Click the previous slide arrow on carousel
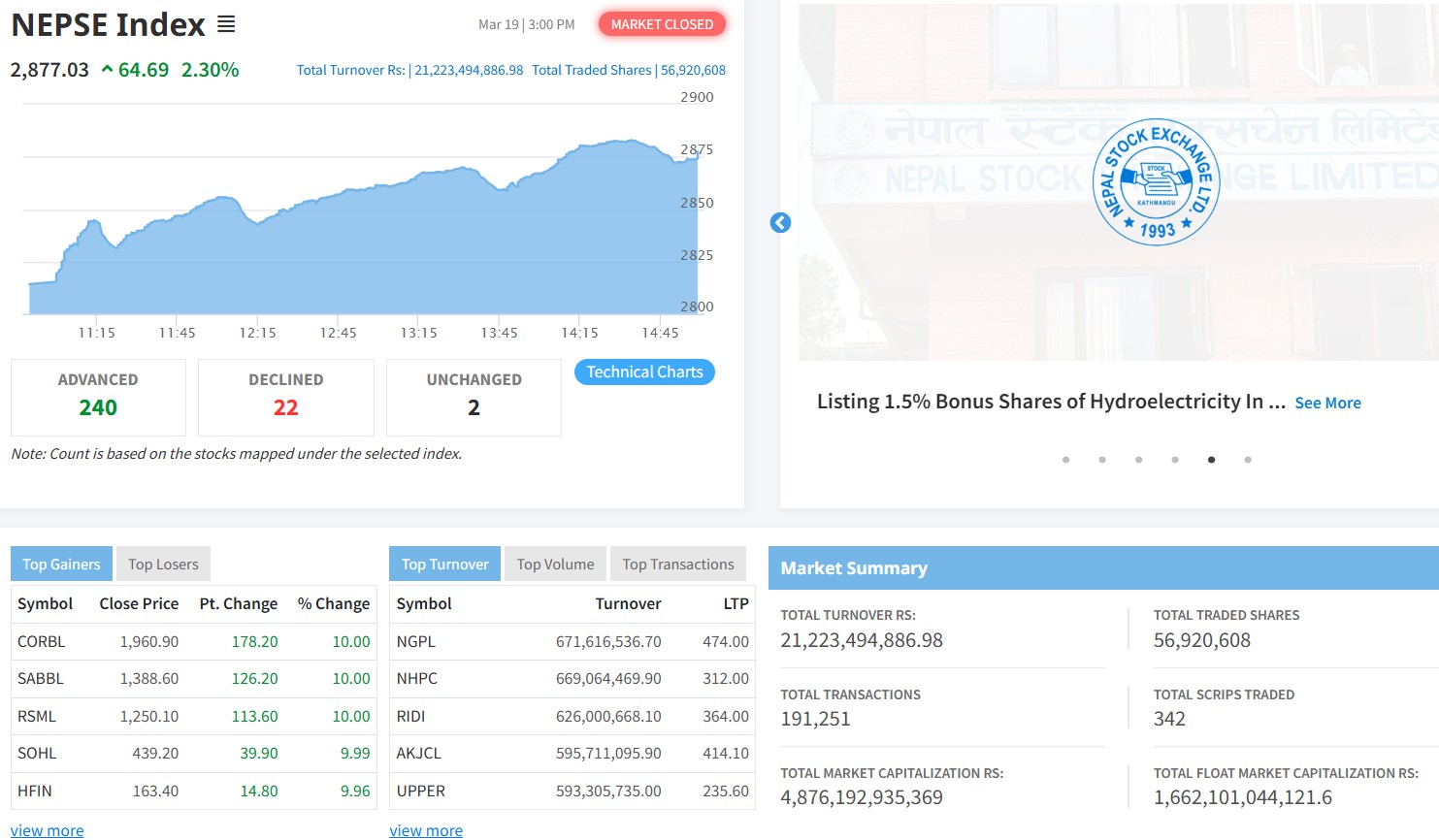1439x840 pixels. click(780, 223)
